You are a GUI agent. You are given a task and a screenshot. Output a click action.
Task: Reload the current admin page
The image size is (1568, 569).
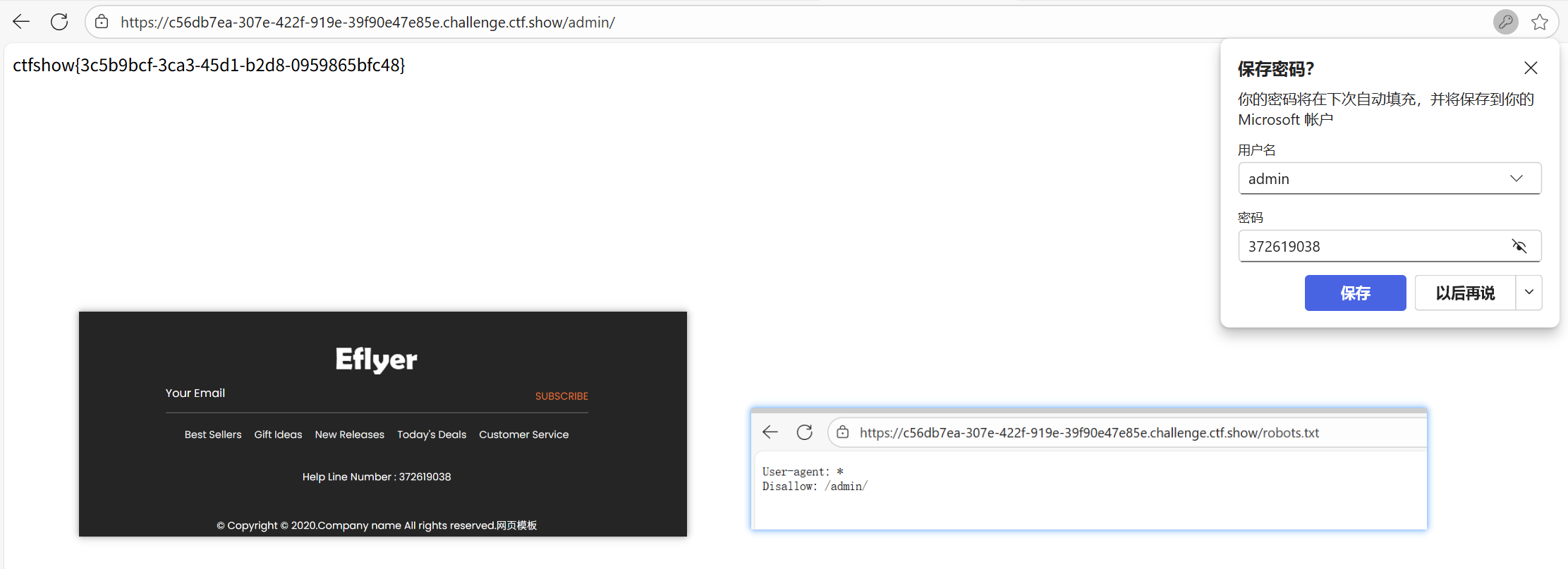(x=59, y=22)
